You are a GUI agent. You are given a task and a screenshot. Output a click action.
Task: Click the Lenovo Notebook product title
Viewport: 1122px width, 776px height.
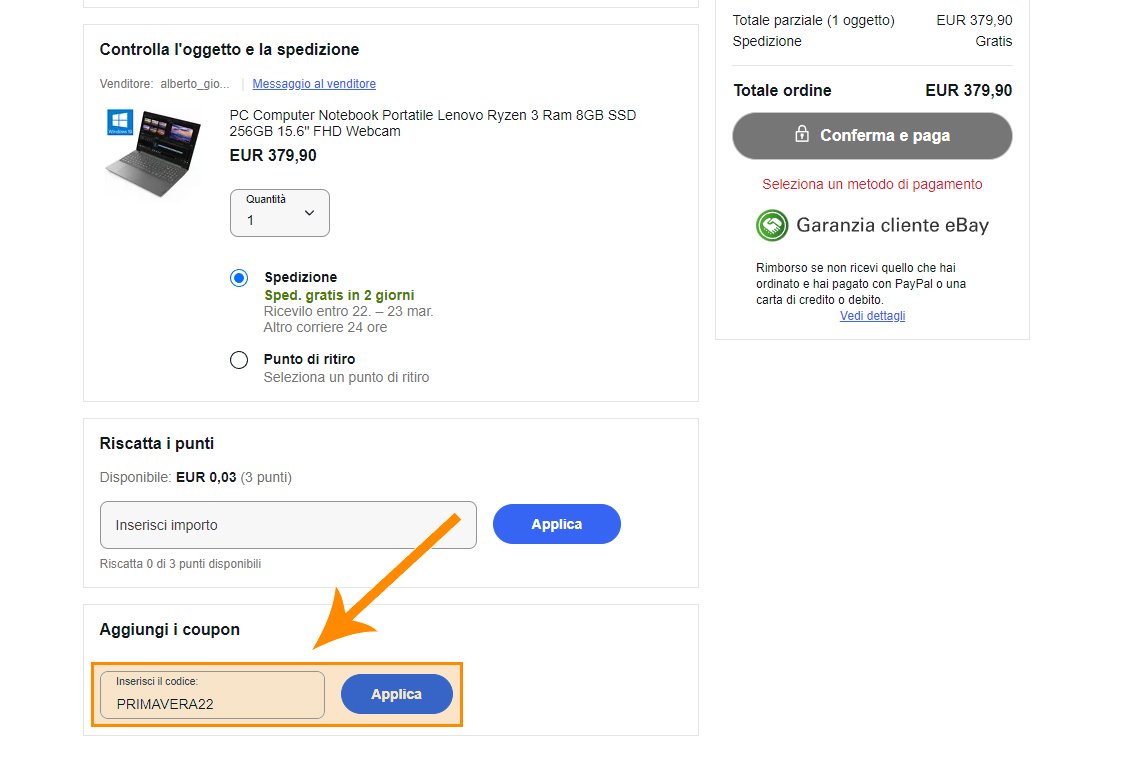(x=432, y=123)
